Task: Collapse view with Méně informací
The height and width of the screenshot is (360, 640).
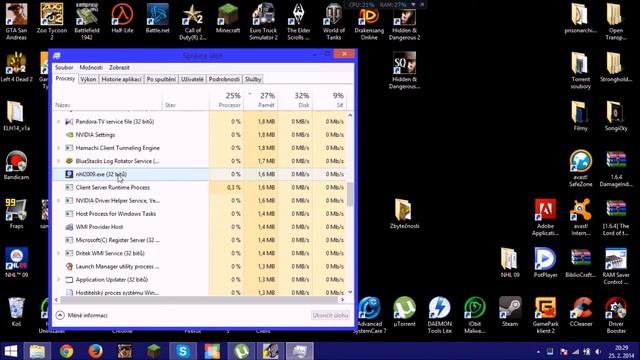Action: coord(82,316)
